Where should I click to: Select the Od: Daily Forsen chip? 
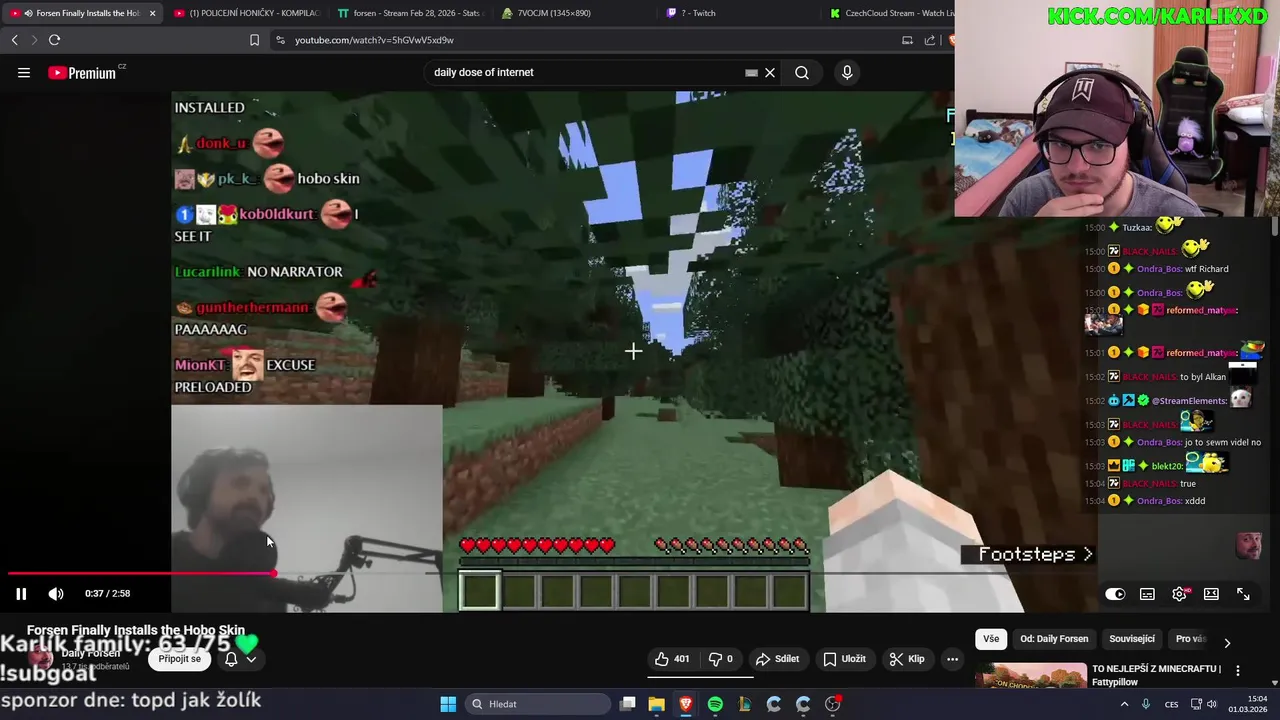click(1054, 639)
